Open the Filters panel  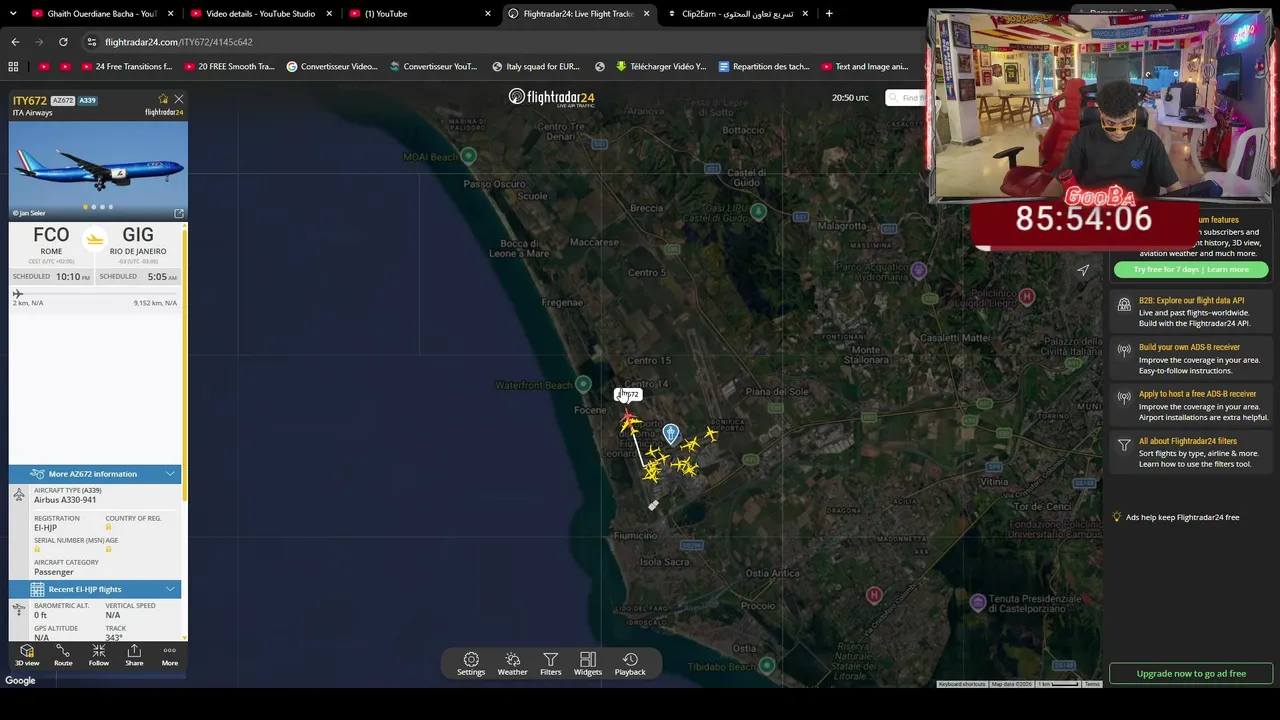click(x=551, y=664)
